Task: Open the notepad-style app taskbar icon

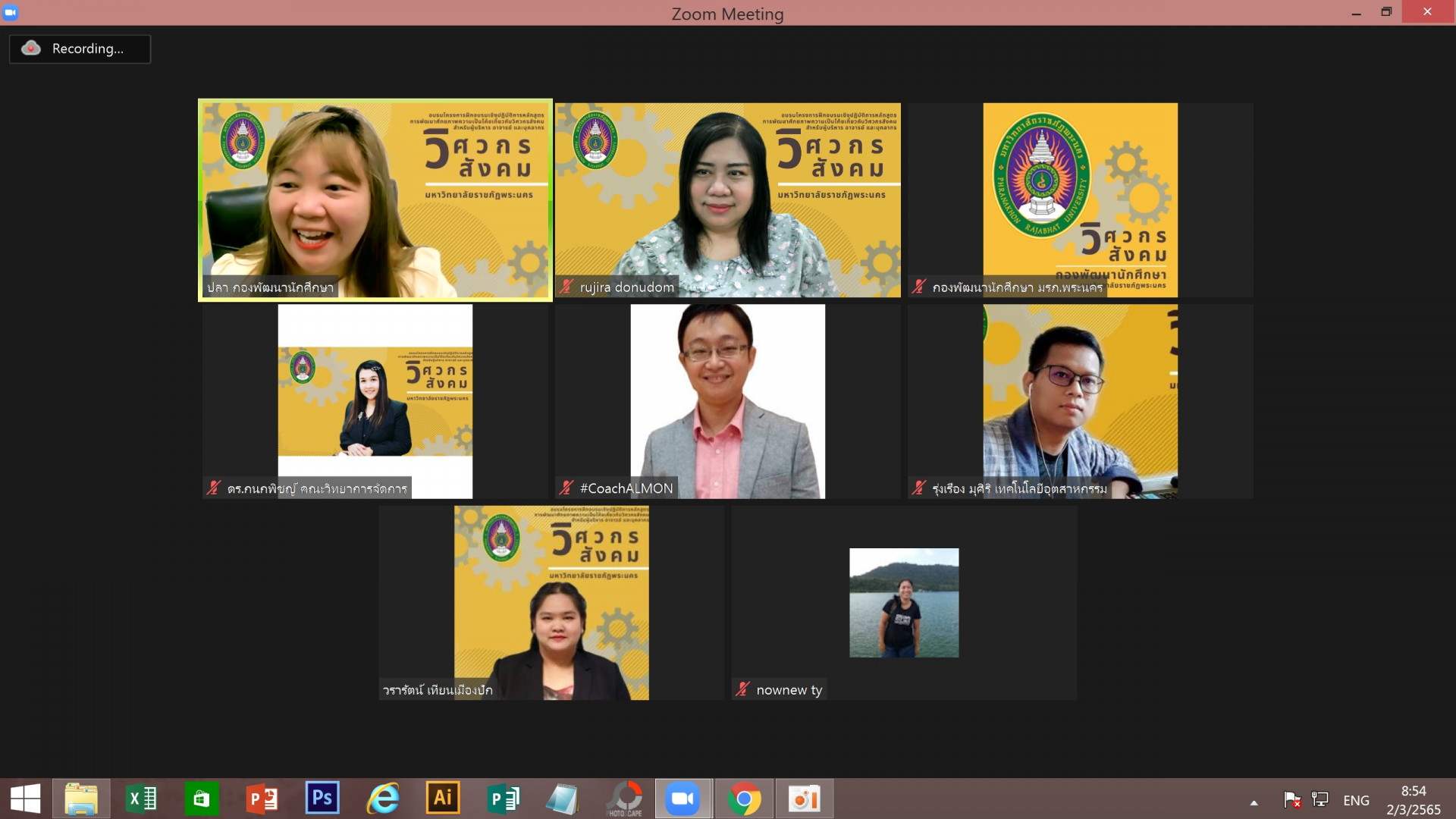Action: coord(563,799)
